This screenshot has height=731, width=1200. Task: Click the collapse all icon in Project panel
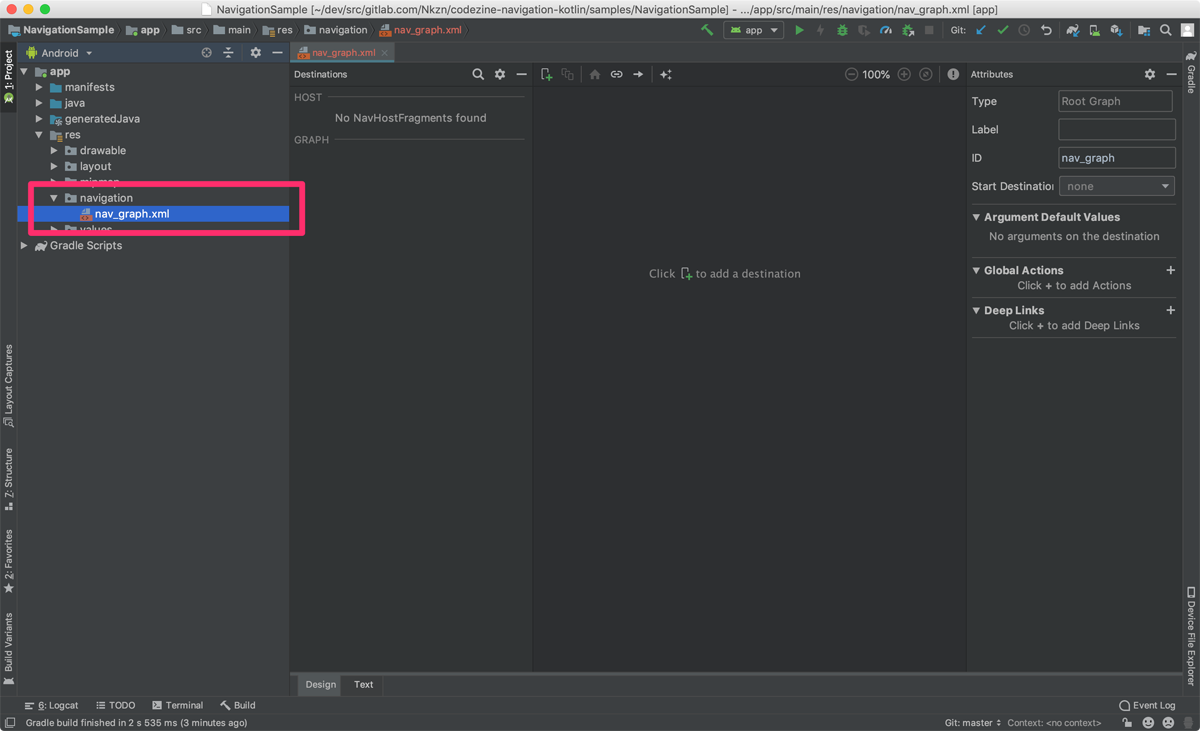(229, 53)
